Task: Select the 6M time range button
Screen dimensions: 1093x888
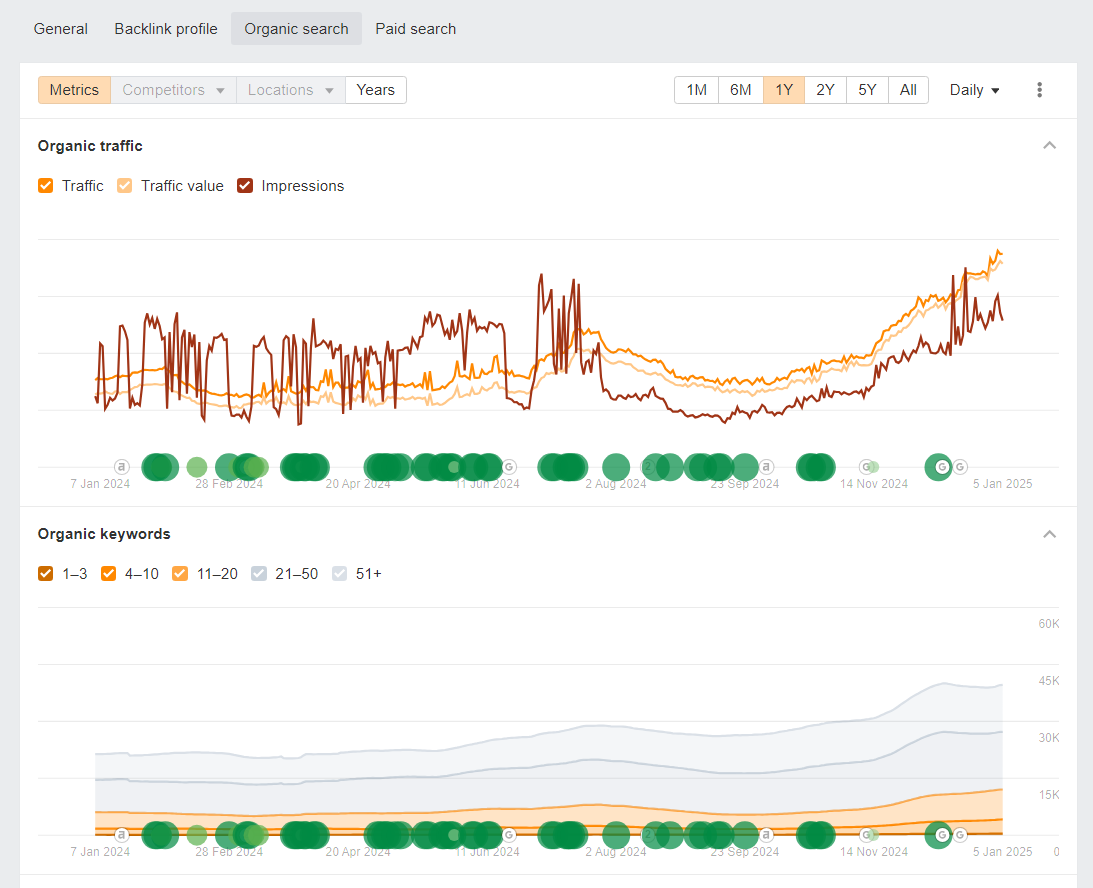Action: tap(740, 90)
